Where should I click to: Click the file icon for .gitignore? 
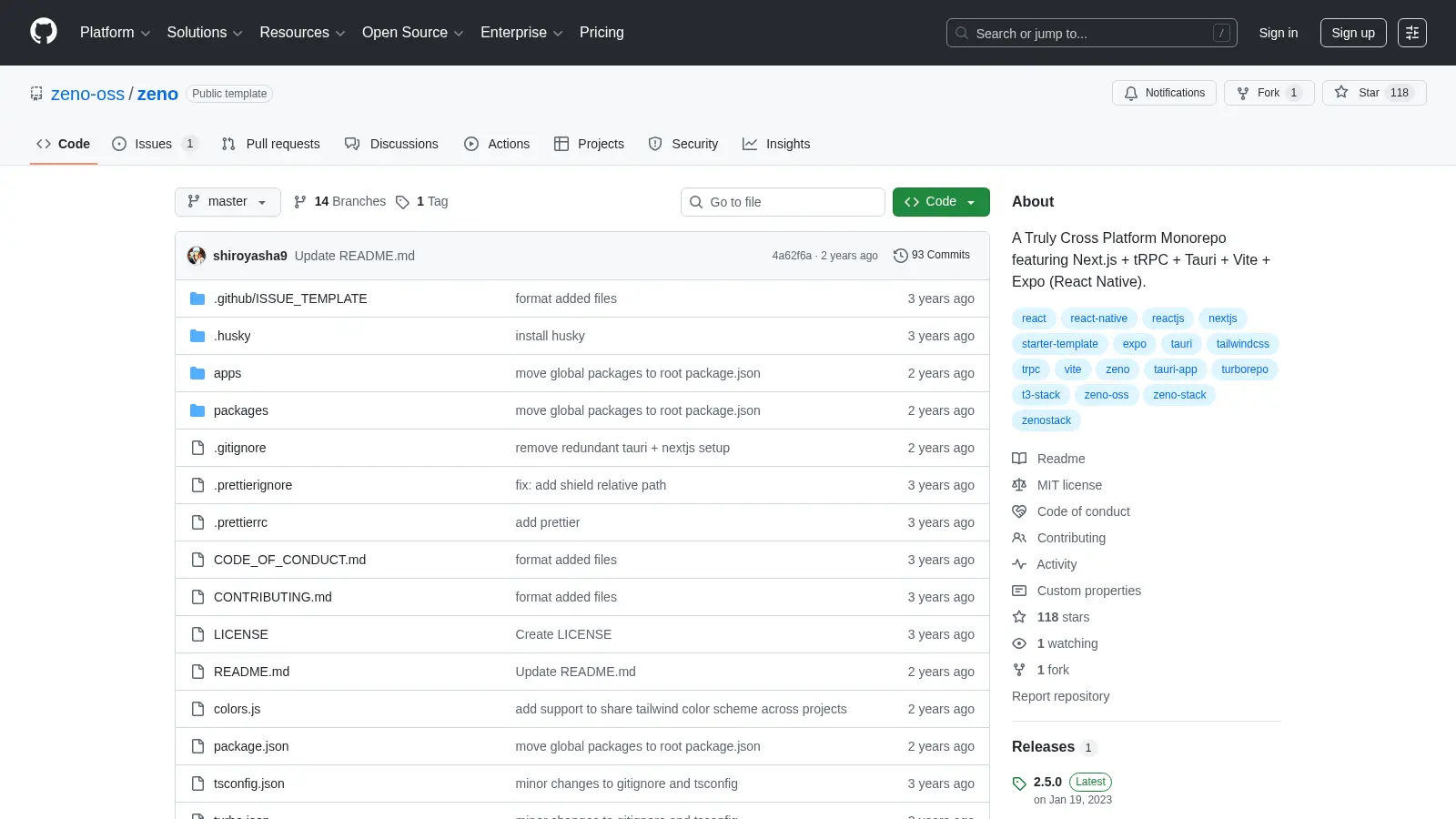197,448
